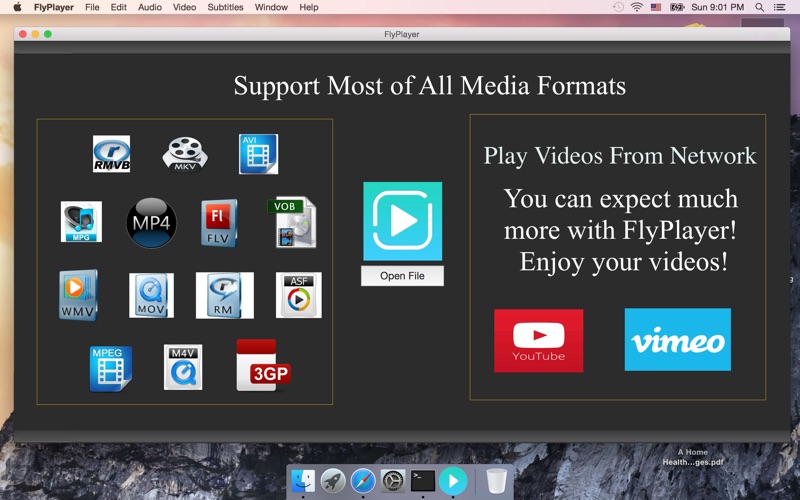The image size is (800, 500).
Task: Click the MOV QuickTime icon
Action: [x=151, y=295]
